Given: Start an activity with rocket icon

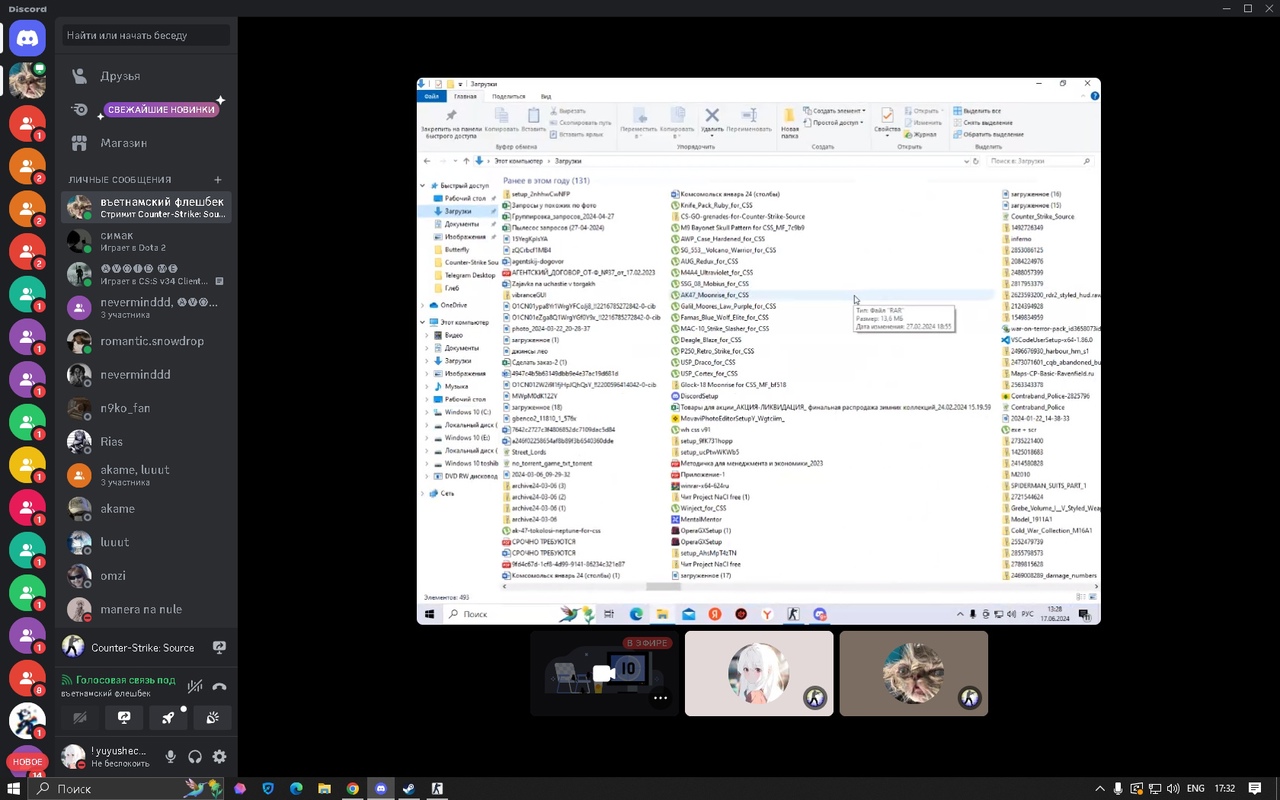Looking at the screenshot, I should point(168,718).
